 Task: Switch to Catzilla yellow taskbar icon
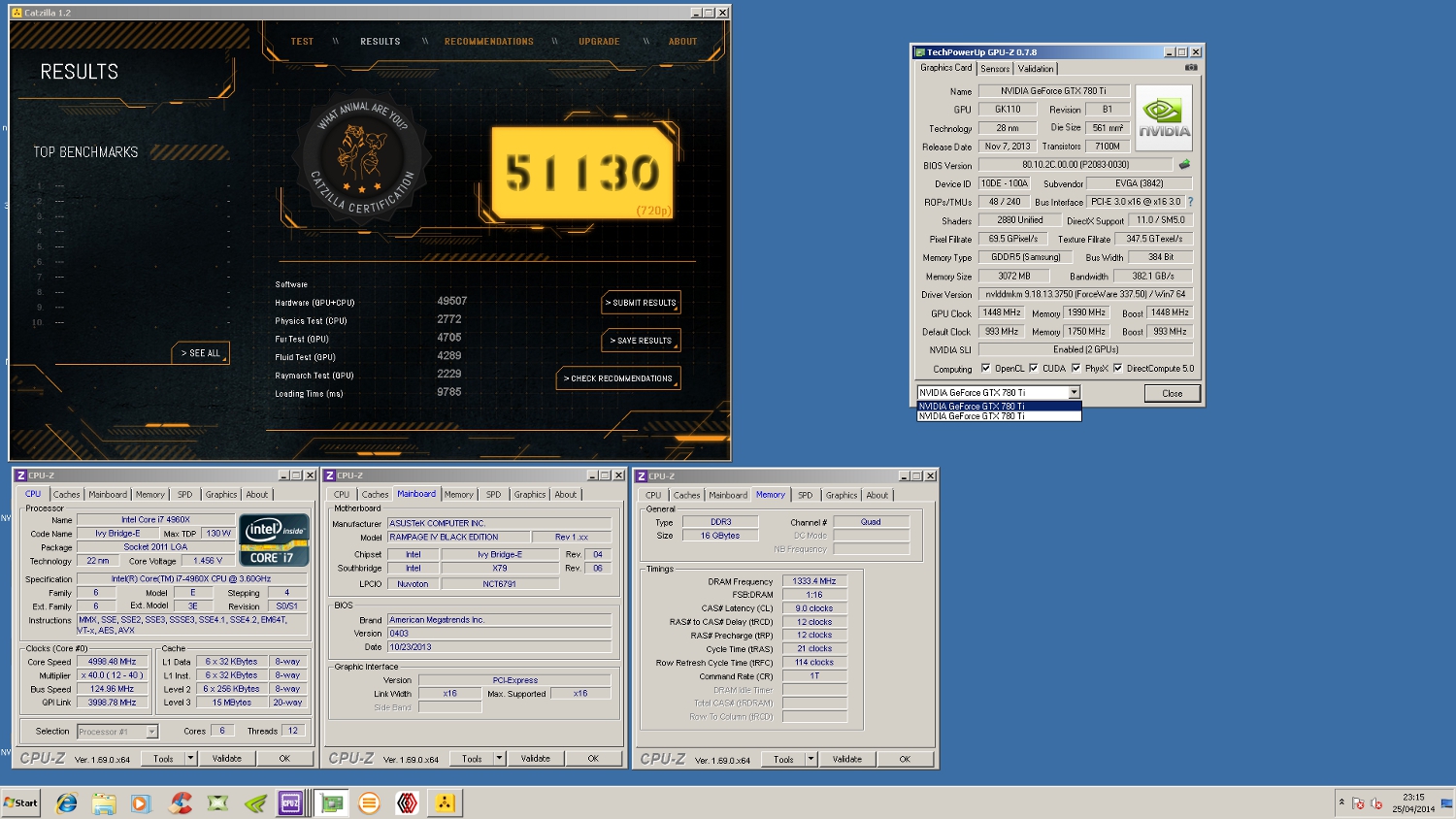pos(445,803)
